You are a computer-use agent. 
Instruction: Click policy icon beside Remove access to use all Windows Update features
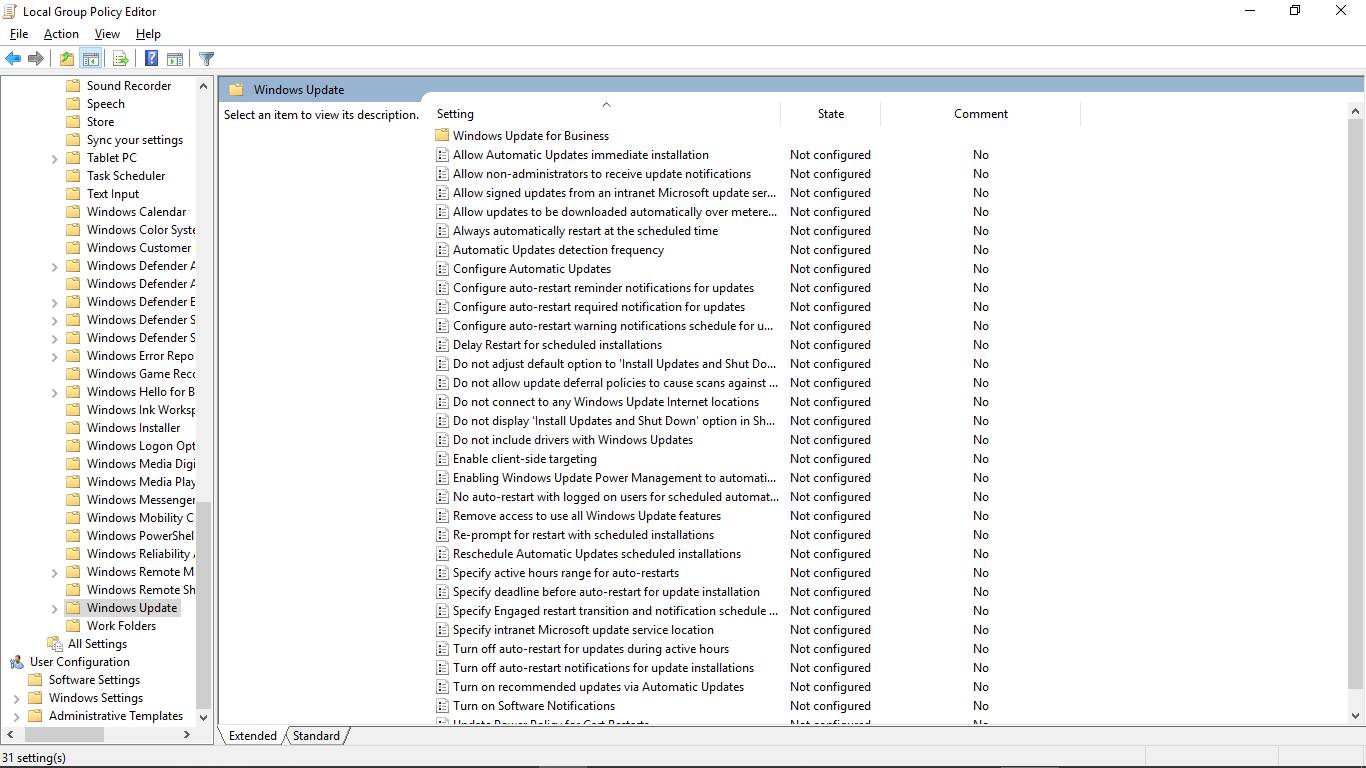pos(442,516)
